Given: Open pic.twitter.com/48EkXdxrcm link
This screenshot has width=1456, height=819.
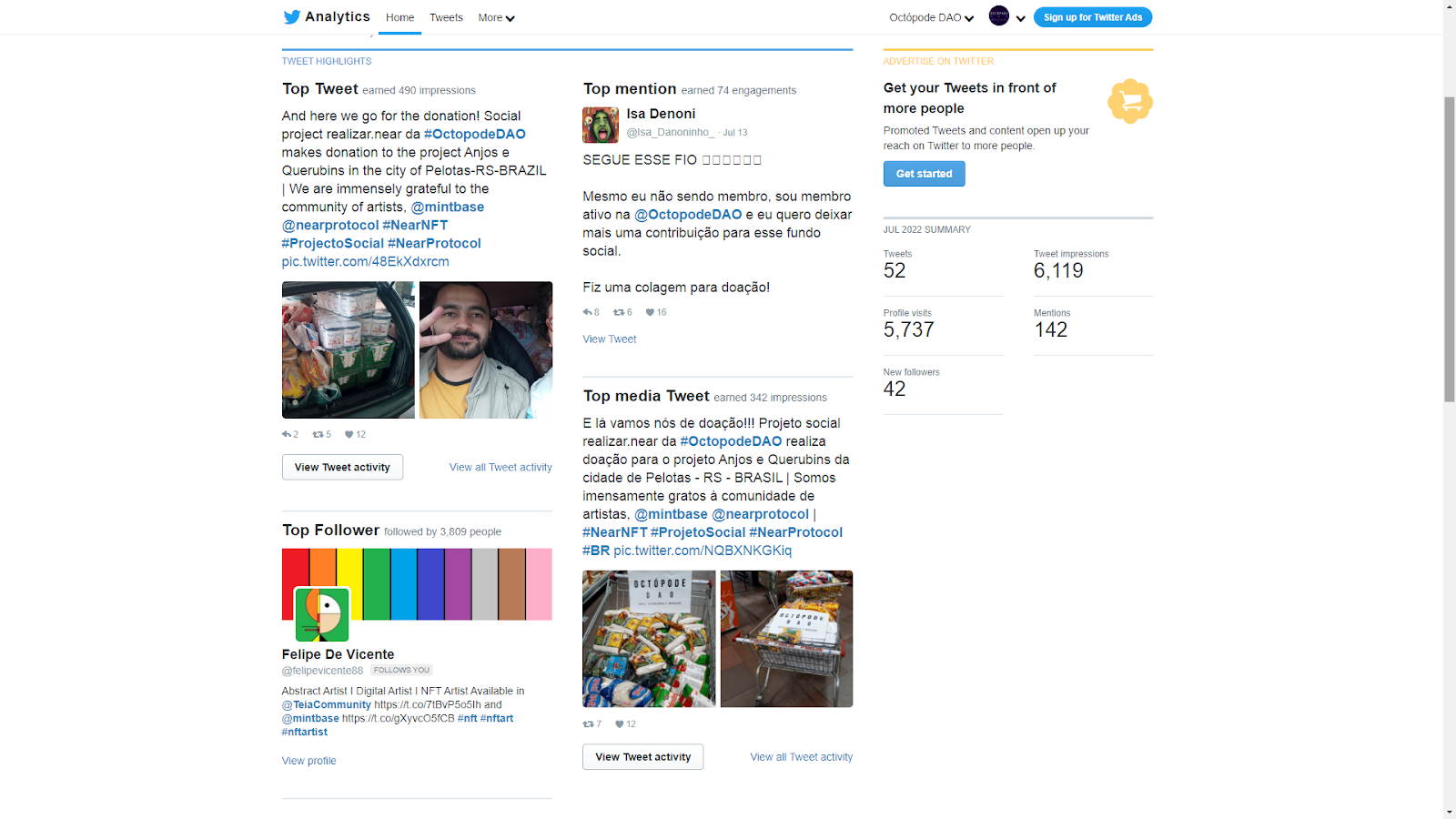Looking at the screenshot, I should [365, 261].
